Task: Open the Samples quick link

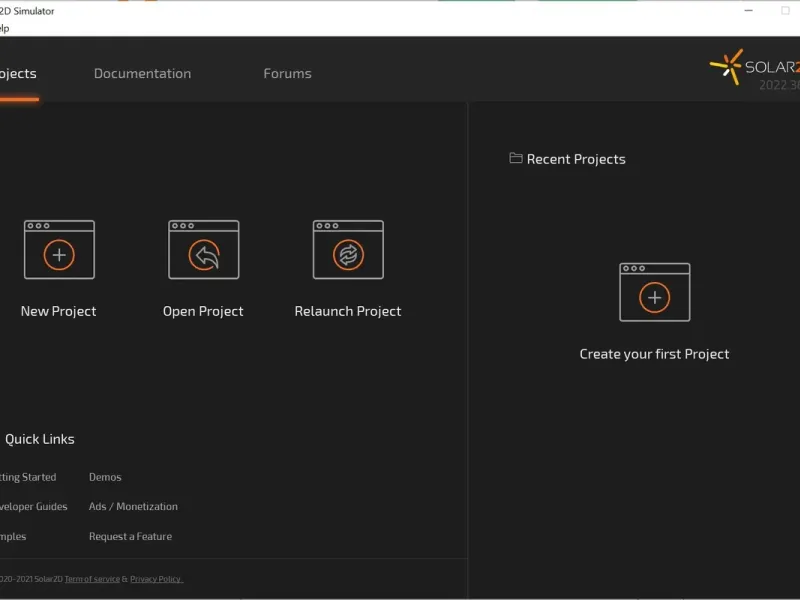Action: click(x=13, y=536)
